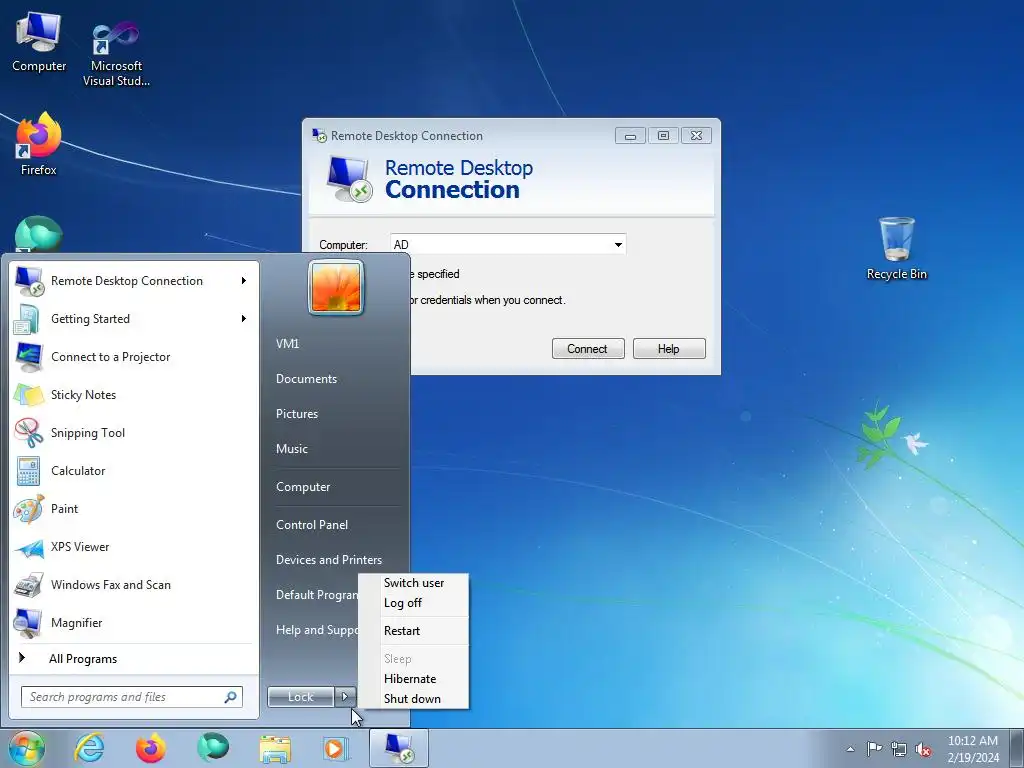Click the Start orb button
The image size is (1024, 768).
point(26,748)
